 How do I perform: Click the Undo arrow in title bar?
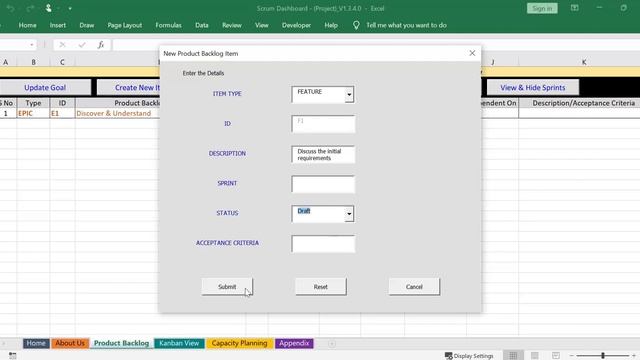click(10, 8)
